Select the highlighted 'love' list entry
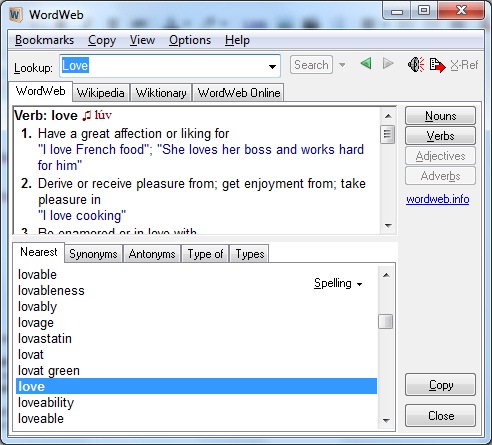The width and height of the screenshot is (492, 445). click(x=196, y=386)
